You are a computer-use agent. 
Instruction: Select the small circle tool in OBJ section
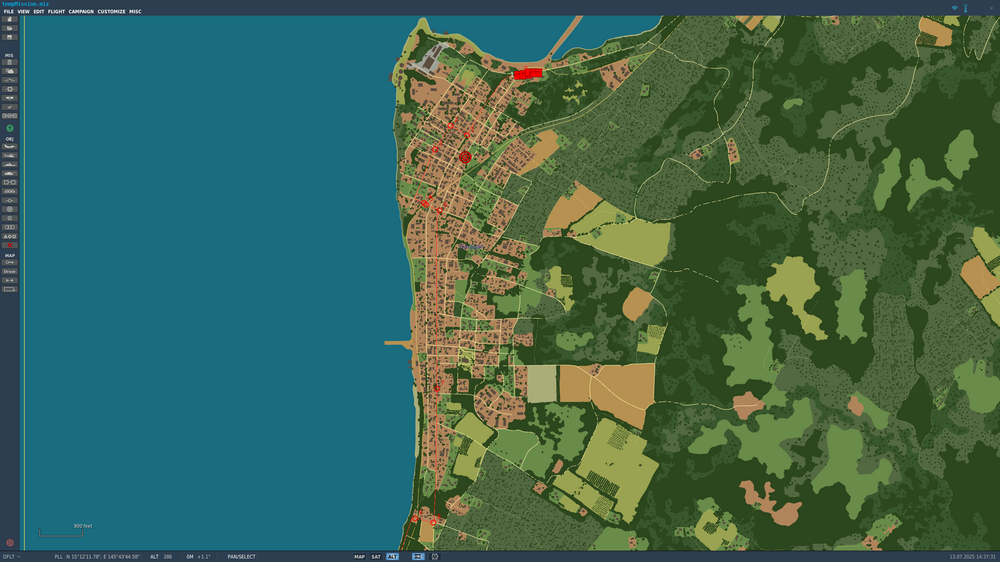tap(10, 218)
